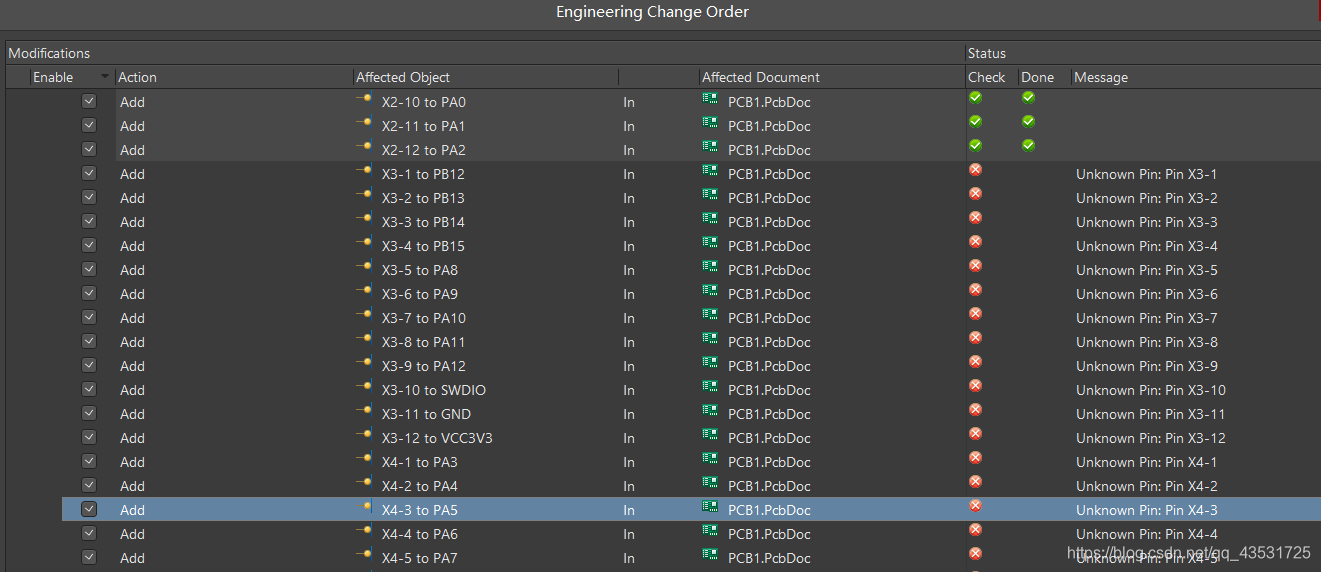This screenshot has height=572, width=1321.
Task: Click the PCB document icon in the X3-6 to PA9 row
Action: 710,290
